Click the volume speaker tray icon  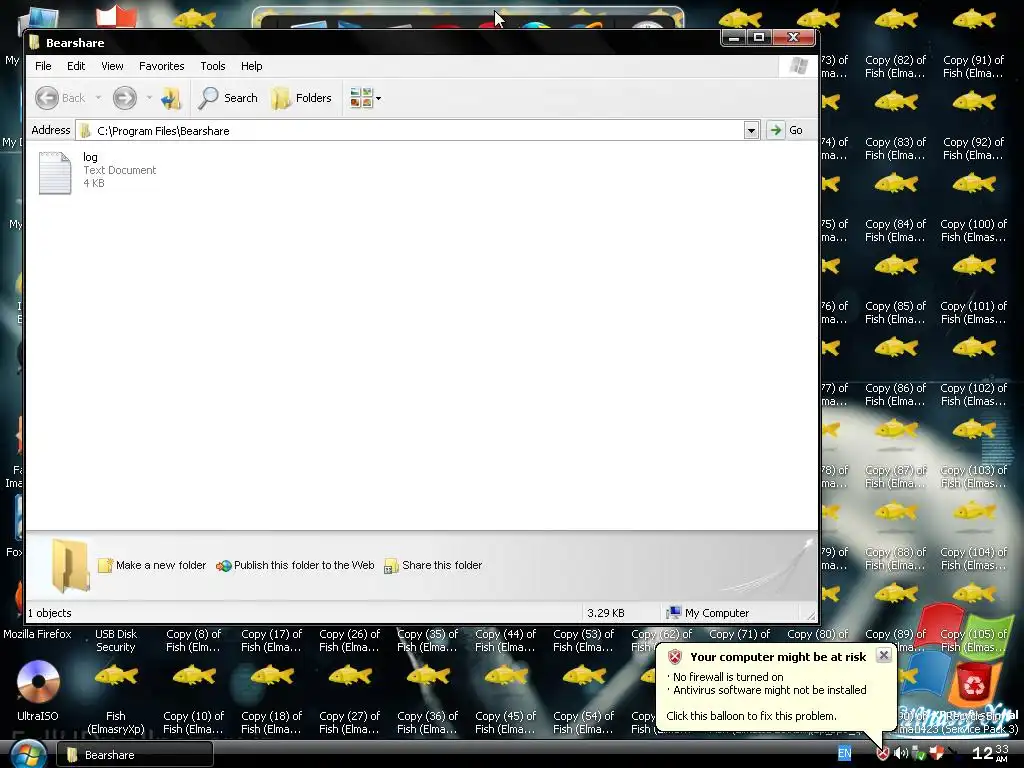tap(901, 754)
